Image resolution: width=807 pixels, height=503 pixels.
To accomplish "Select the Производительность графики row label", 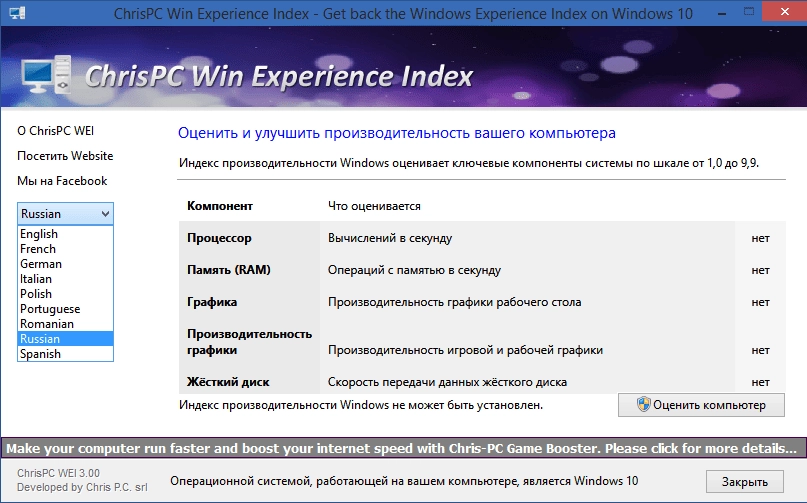I will [x=249, y=342].
